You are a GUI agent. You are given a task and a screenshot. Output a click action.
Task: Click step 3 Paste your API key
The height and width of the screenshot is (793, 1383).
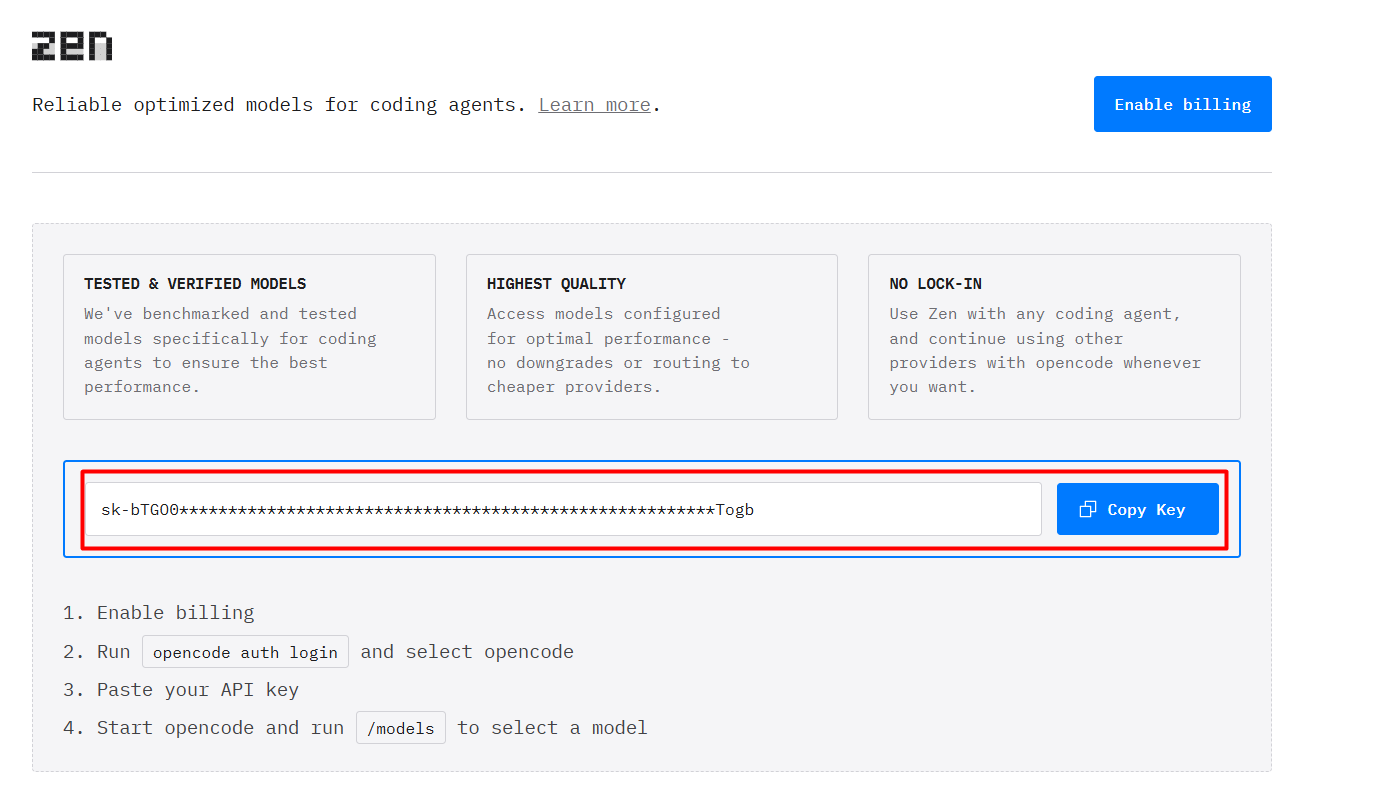point(197,690)
